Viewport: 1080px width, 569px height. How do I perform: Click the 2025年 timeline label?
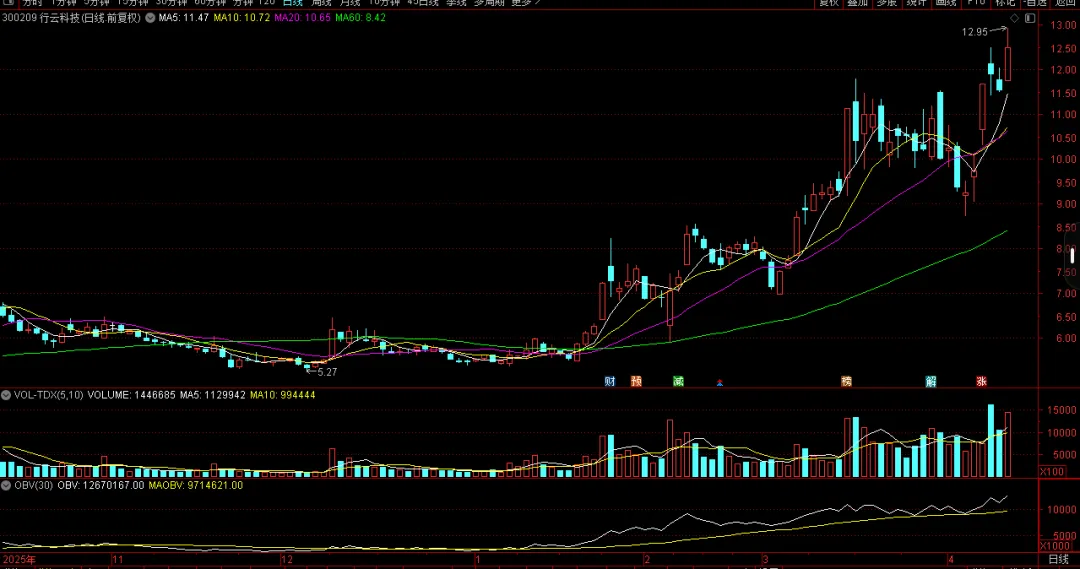[x=19, y=559]
